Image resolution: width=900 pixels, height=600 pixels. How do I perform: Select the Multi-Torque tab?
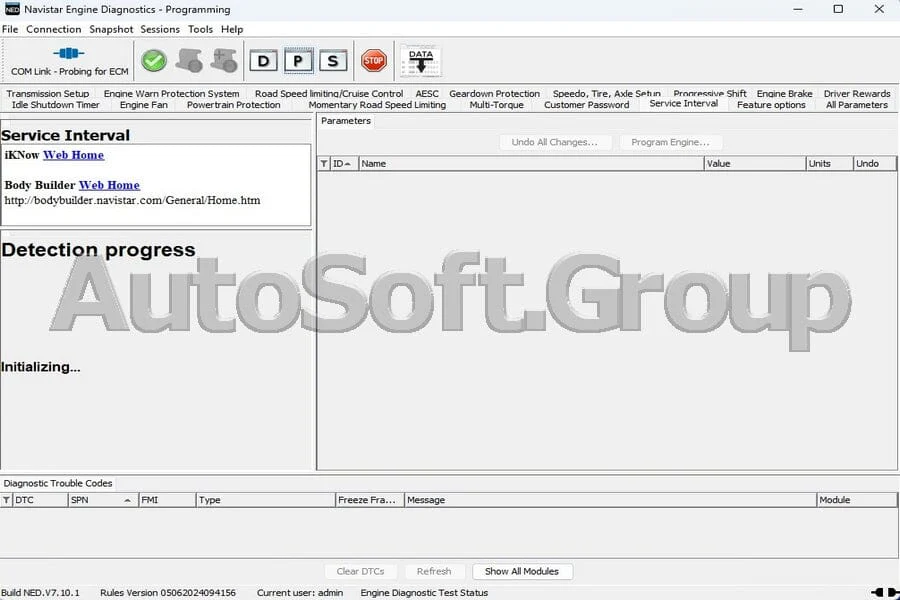point(496,105)
